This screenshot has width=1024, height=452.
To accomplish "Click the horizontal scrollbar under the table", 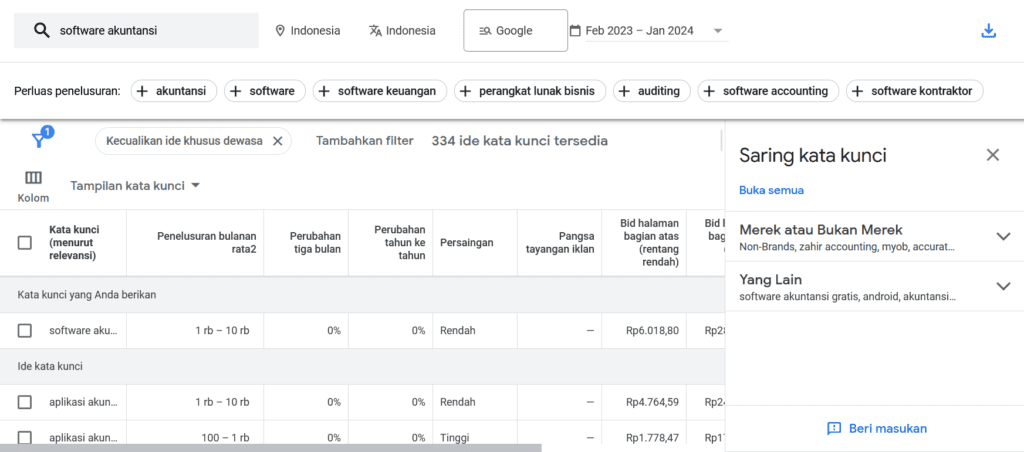I will [x=270, y=448].
